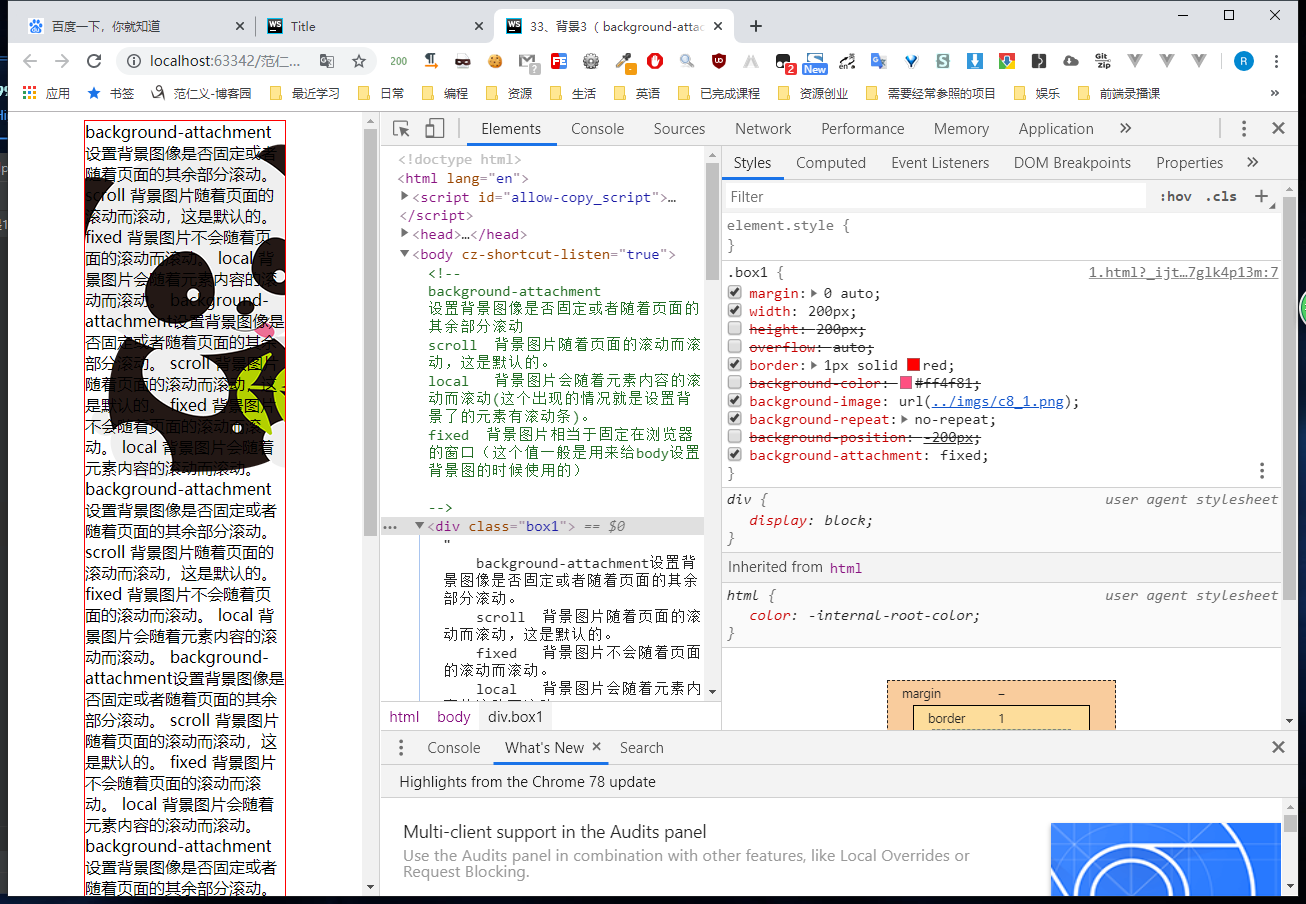
Task: Open the 范仁义-博客园 bookmark
Action: pos(201,93)
